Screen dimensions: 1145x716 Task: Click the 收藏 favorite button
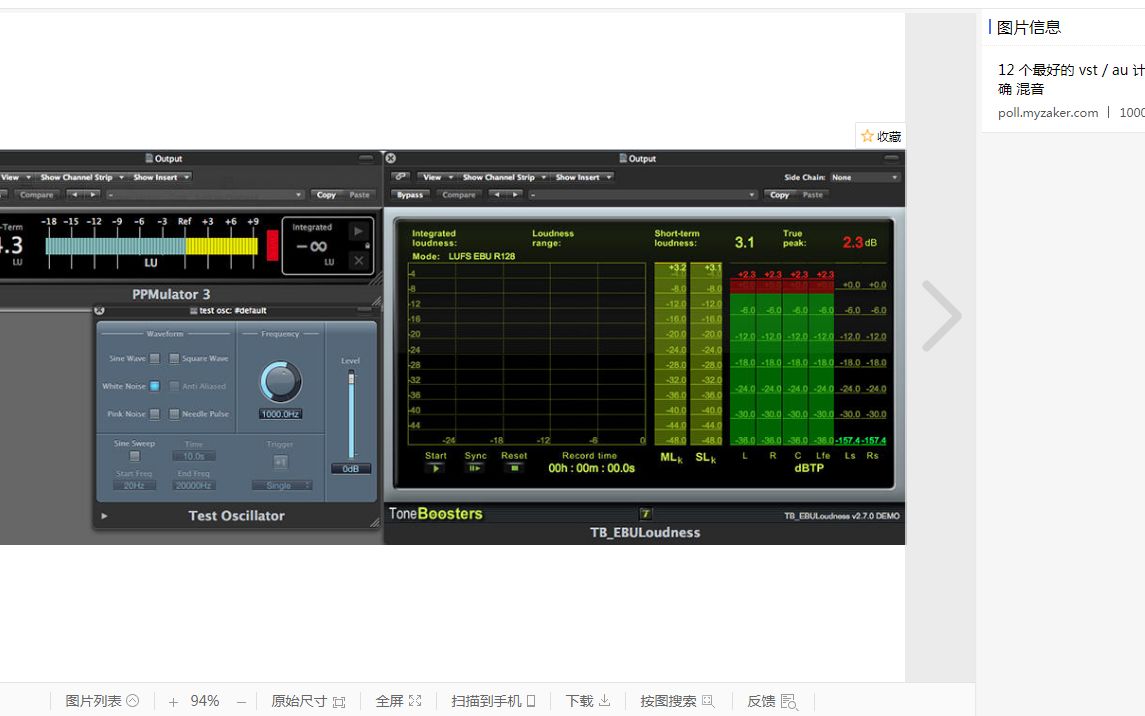(879, 136)
